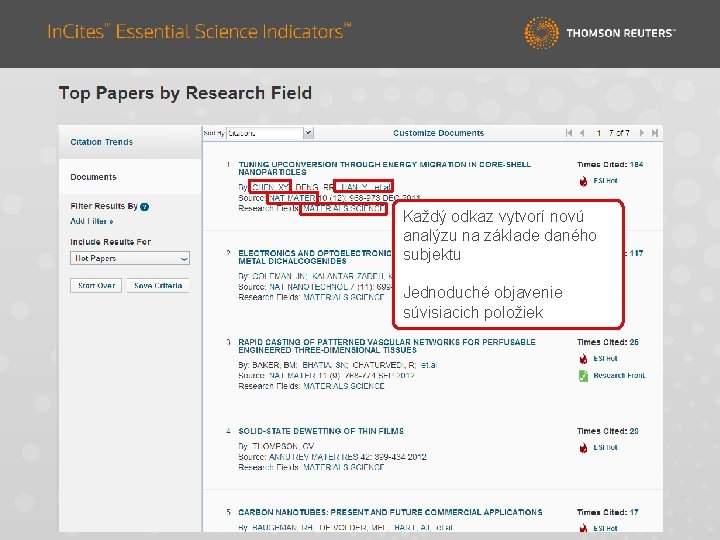This screenshot has width=720, height=540.
Task: Click ESI Hot flame icon for paper 1
Action: coord(583,181)
